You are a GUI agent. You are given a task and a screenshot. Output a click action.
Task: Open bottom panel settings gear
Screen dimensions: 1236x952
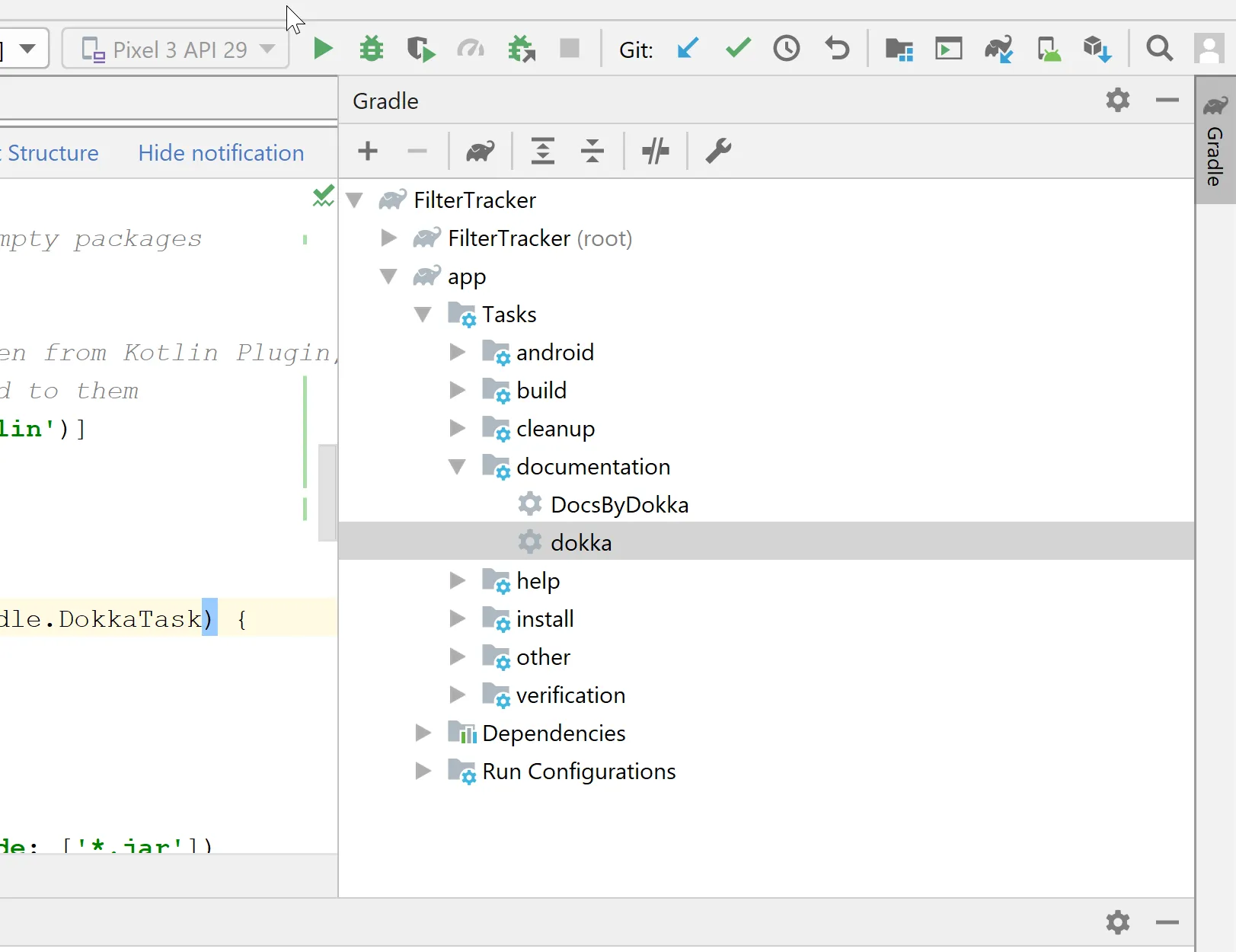[x=1118, y=922]
